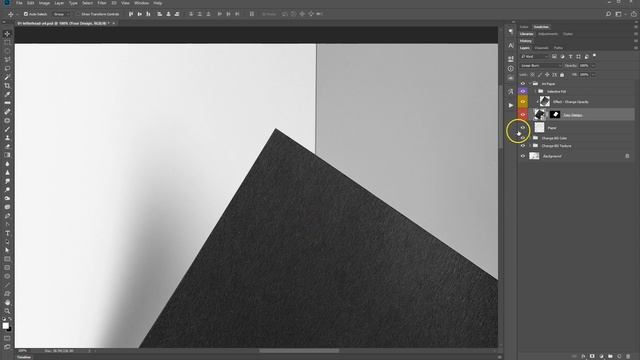The image size is (640, 360).
Task: Open the layer filter Kind dropdown
Action: (x=534, y=56)
